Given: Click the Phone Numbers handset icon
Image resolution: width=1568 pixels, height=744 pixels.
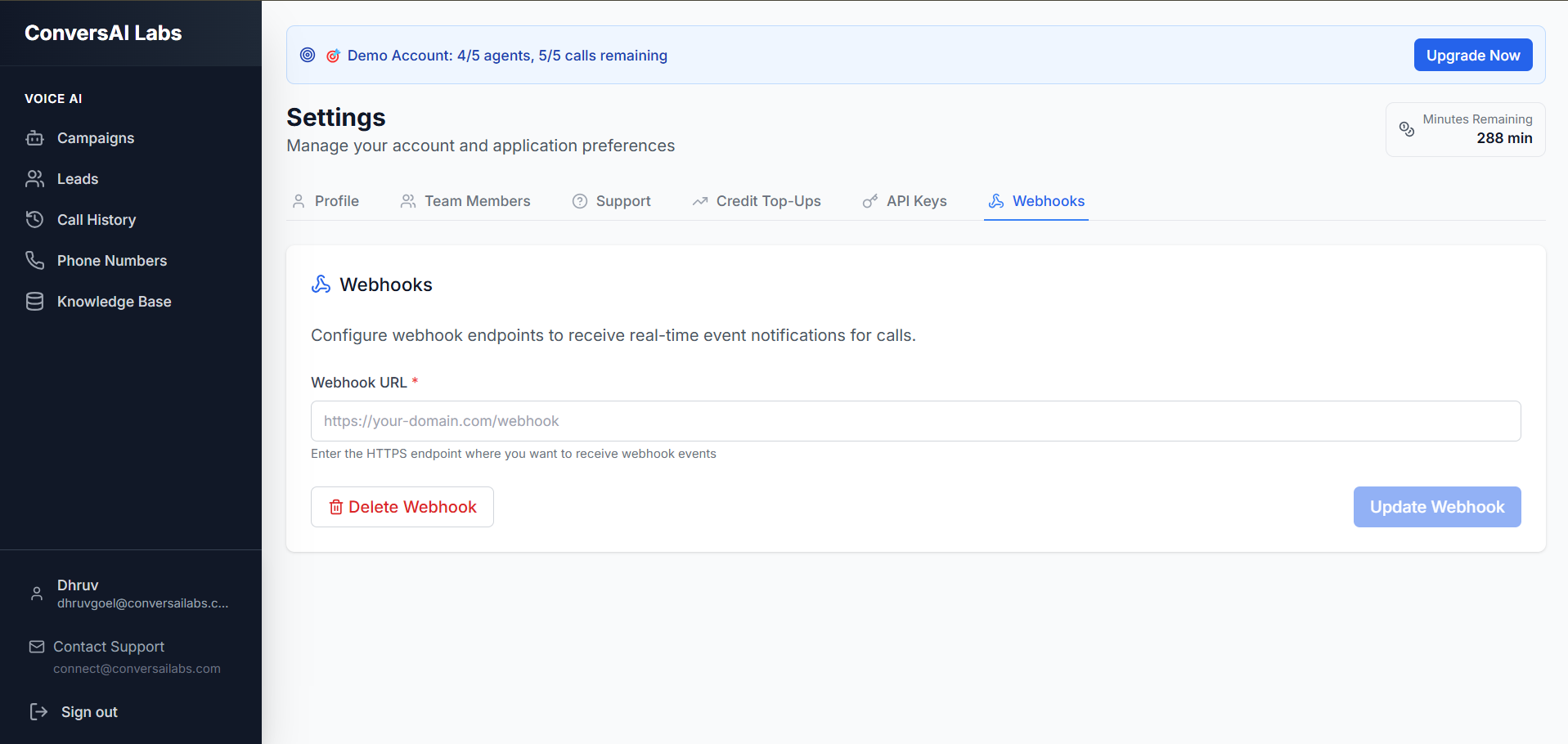Looking at the screenshot, I should click(x=35, y=261).
